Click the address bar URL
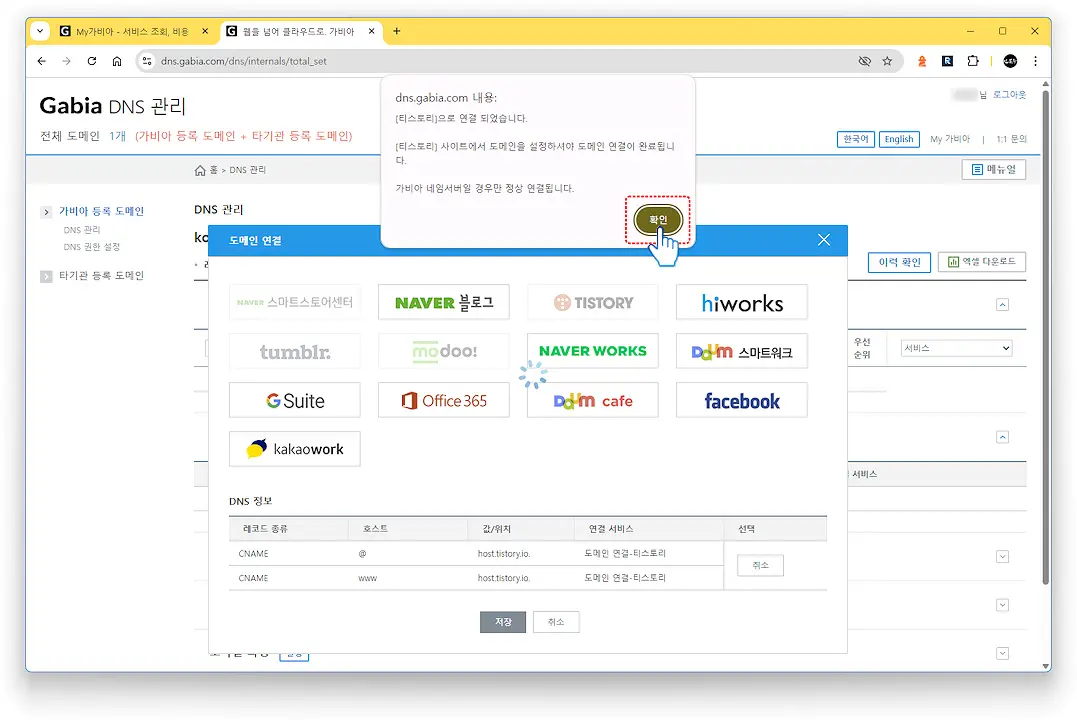The width and height of the screenshot is (1077, 720). click(244, 61)
